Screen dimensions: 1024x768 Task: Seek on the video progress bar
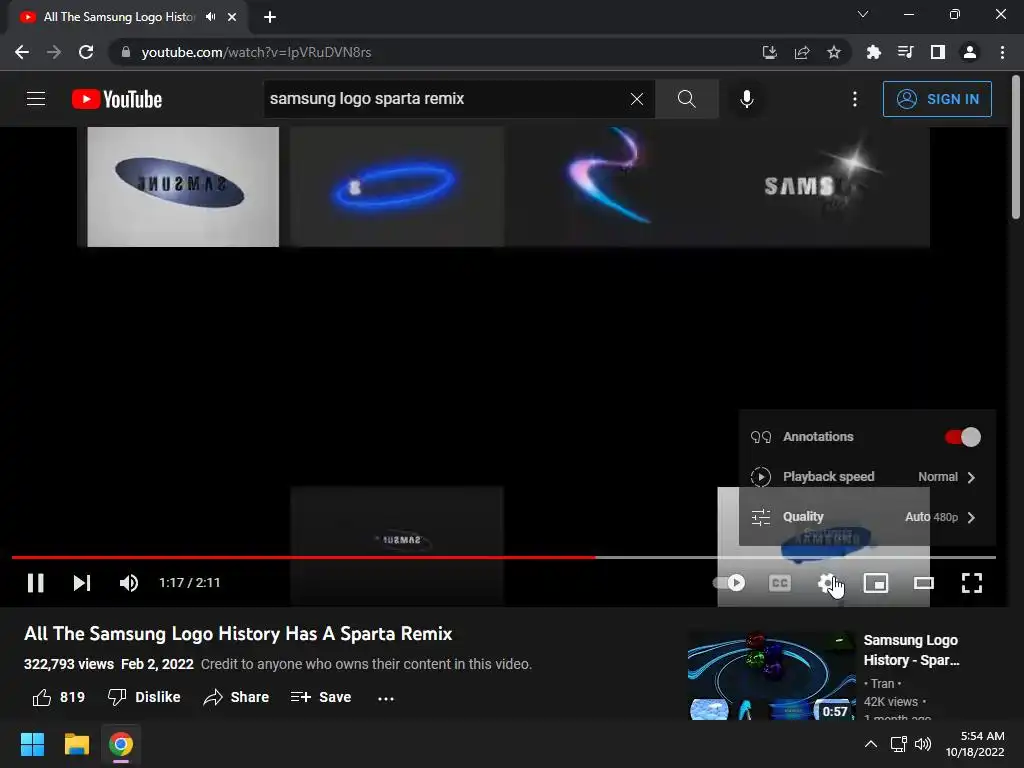(x=504, y=557)
